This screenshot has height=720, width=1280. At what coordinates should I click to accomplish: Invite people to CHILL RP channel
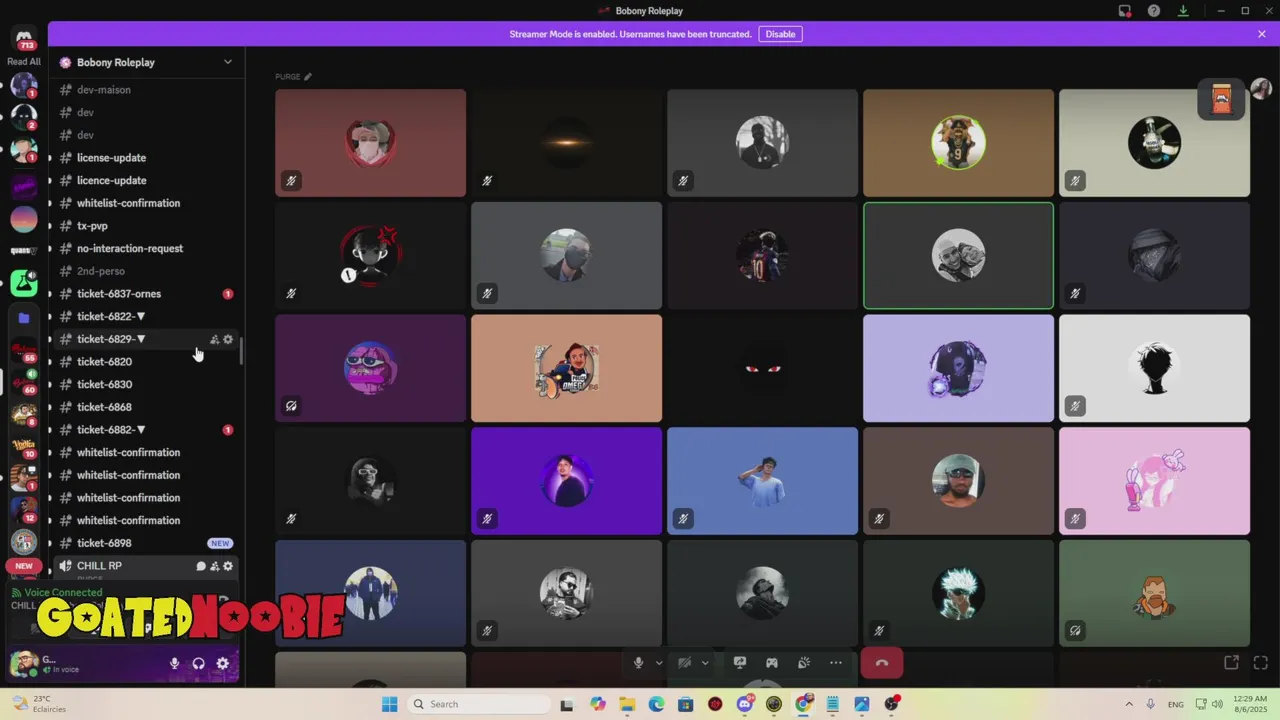tap(214, 566)
